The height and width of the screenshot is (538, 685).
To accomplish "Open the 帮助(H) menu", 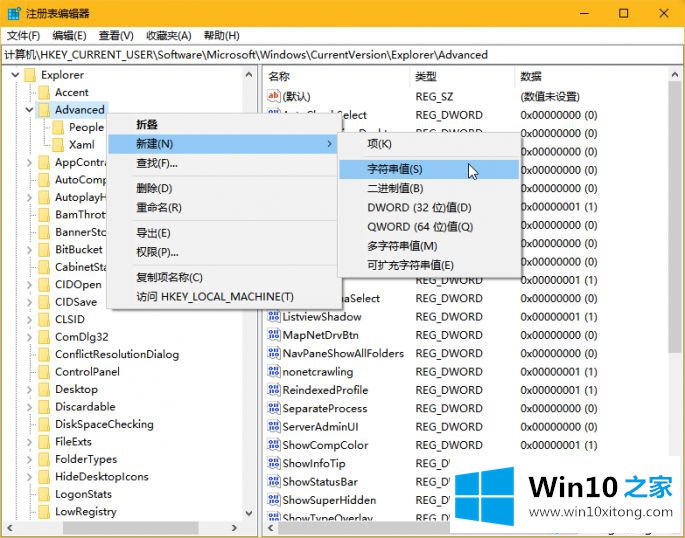I will (221, 36).
